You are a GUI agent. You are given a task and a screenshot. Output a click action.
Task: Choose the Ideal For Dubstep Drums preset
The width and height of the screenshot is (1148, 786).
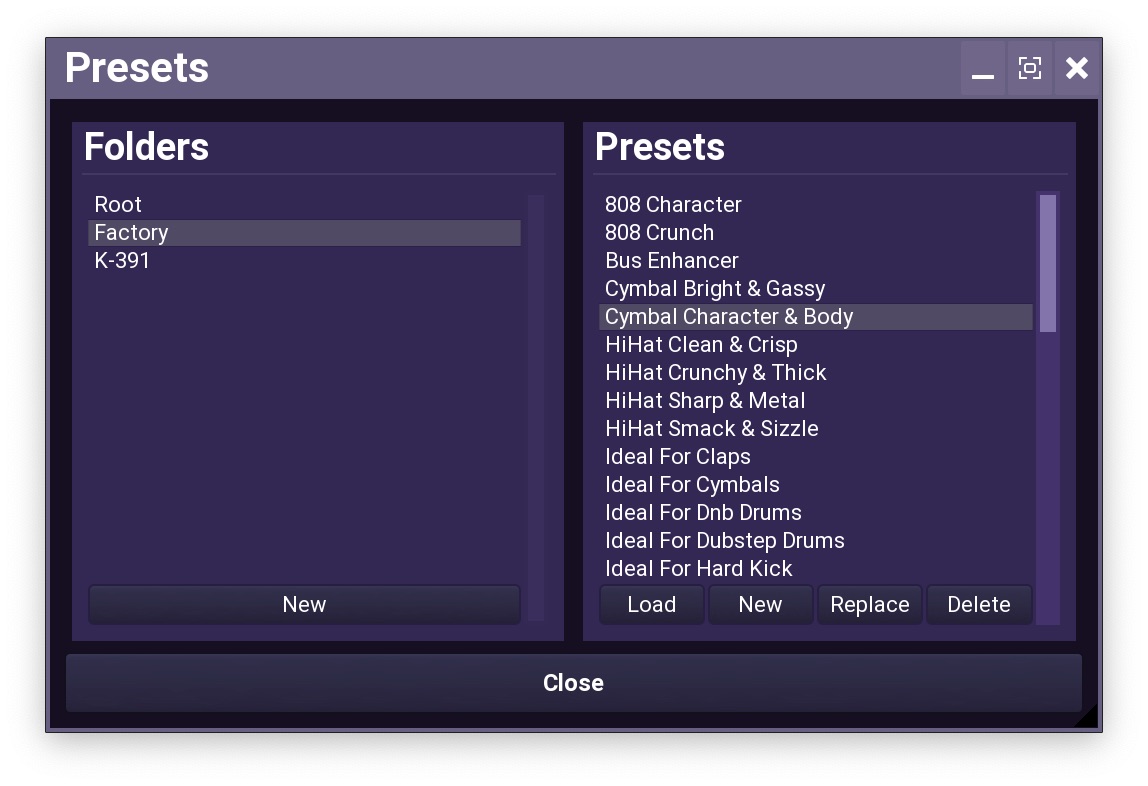(x=725, y=541)
